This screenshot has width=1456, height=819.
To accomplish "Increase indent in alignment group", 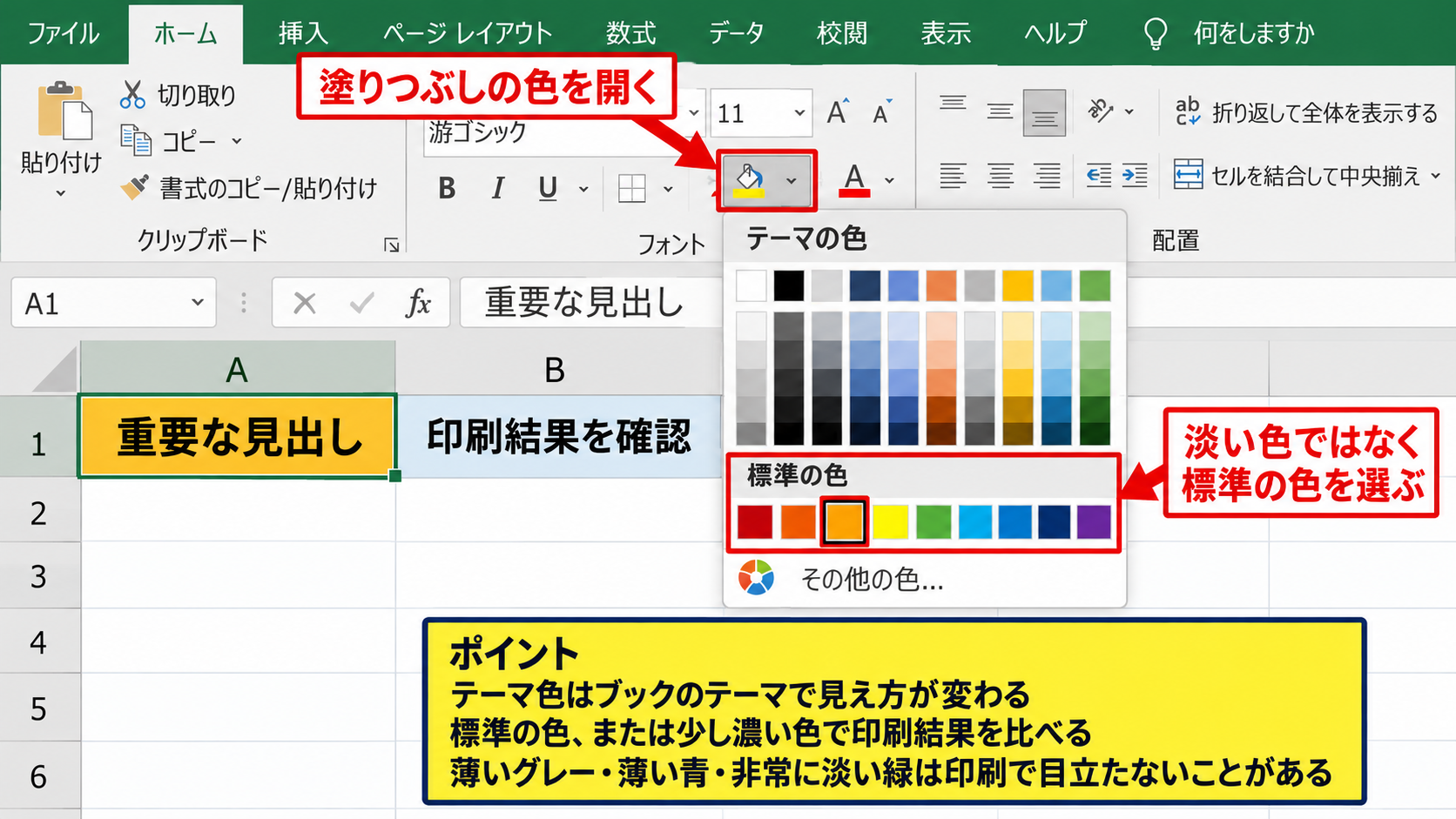I will (1135, 176).
